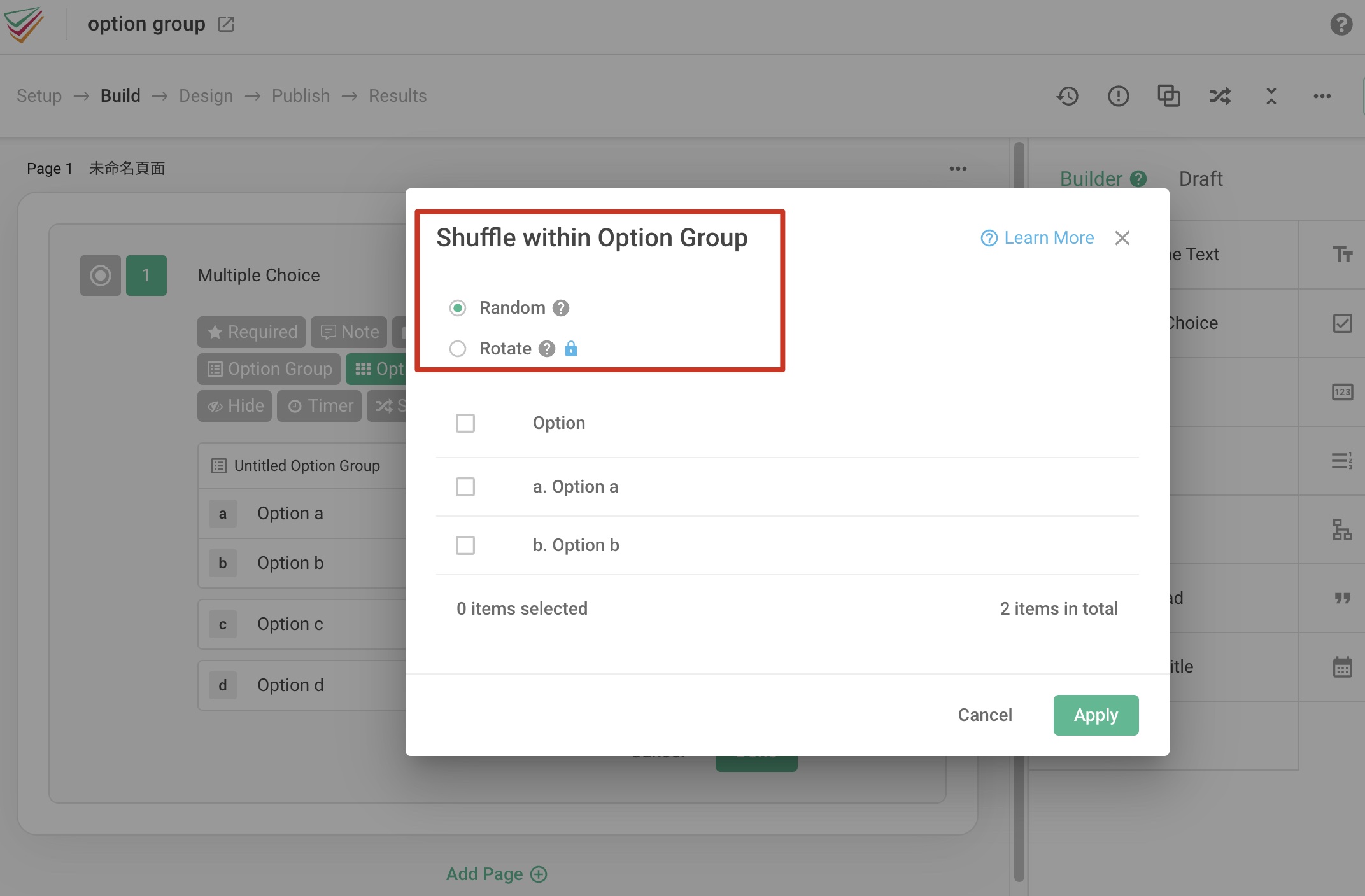Select the Random shuffle radio button

(x=457, y=307)
